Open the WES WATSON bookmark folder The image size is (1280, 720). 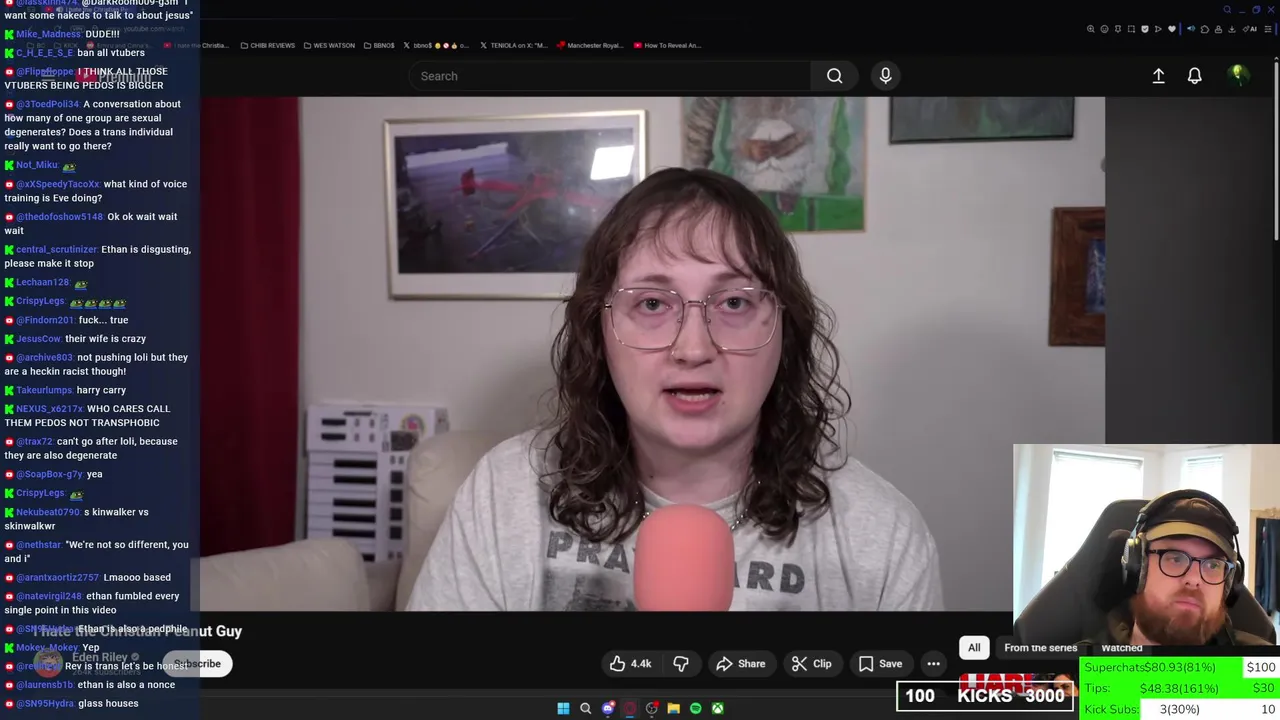pyautogui.click(x=327, y=45)
